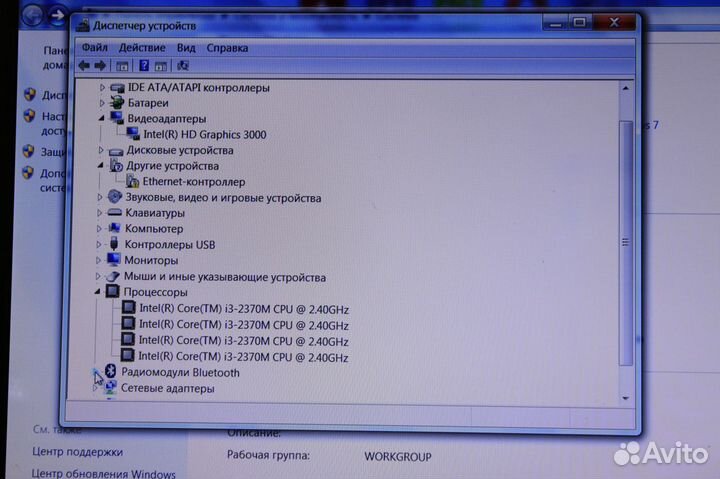Select the Ethernet-контроллер entry text
Image resolution: width=720 pixels, height=479 pixels.
click(194, 181)
